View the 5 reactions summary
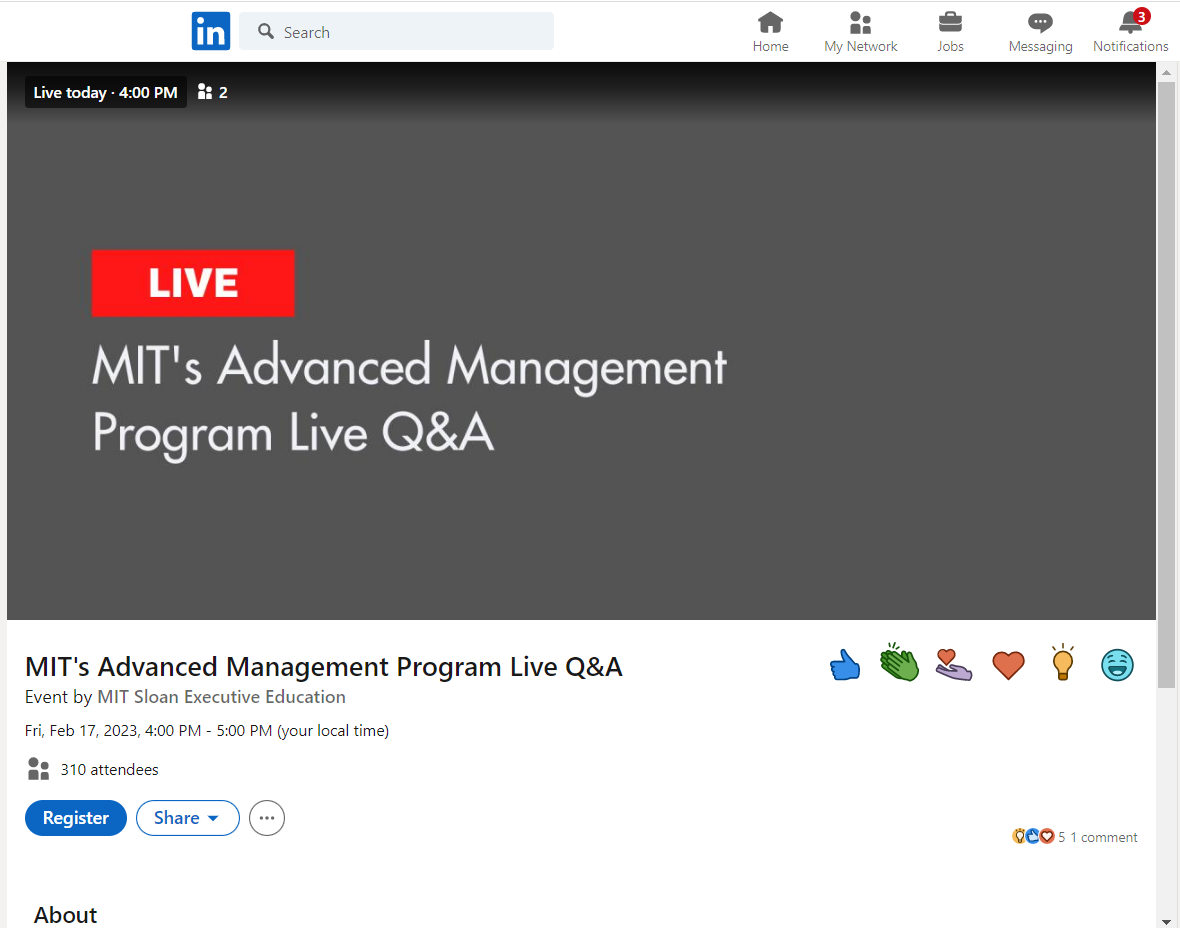 coord(1039,836)
